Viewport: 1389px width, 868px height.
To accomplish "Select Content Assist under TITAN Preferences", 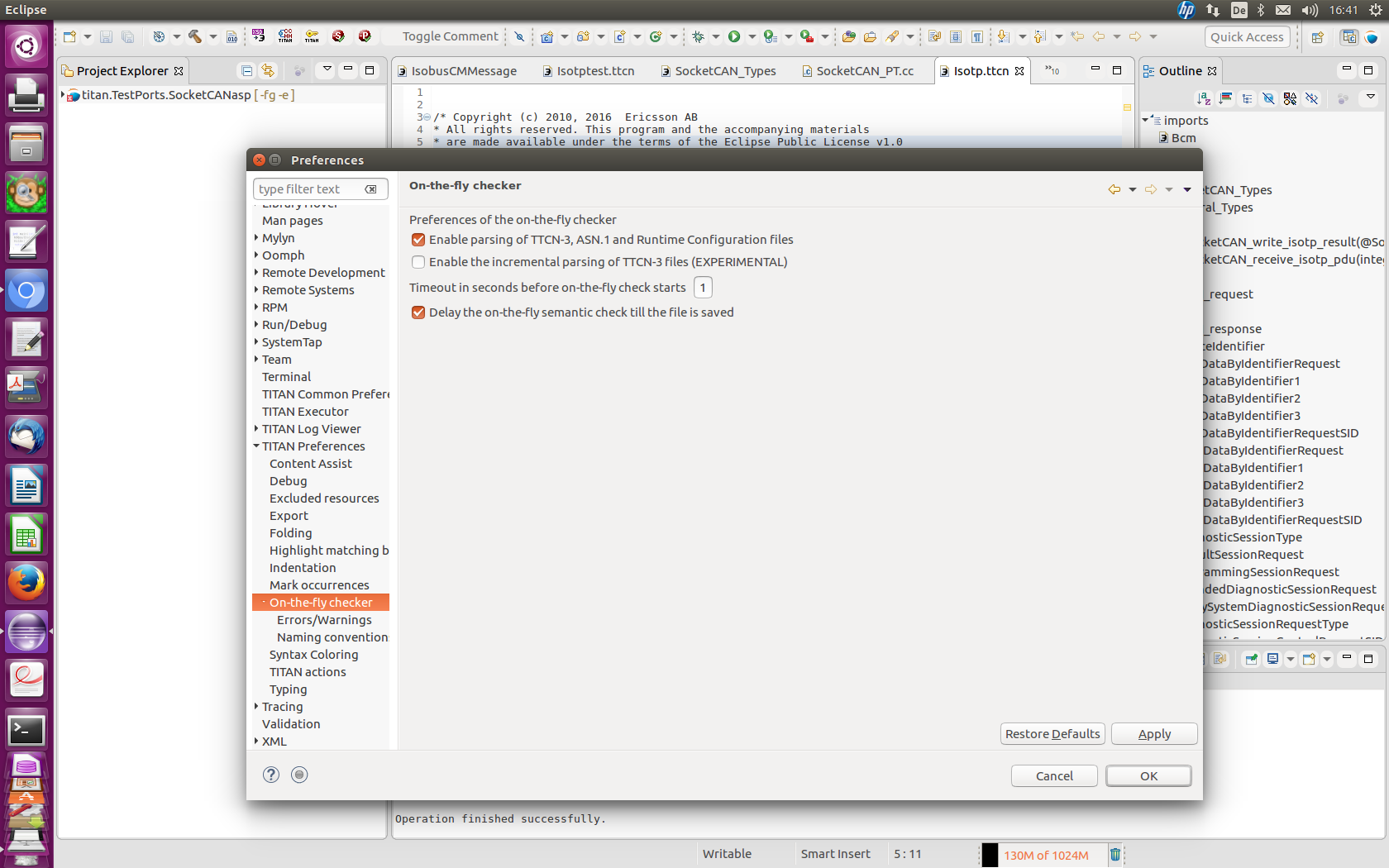I will pyautogui.click(x=310, y=464).
